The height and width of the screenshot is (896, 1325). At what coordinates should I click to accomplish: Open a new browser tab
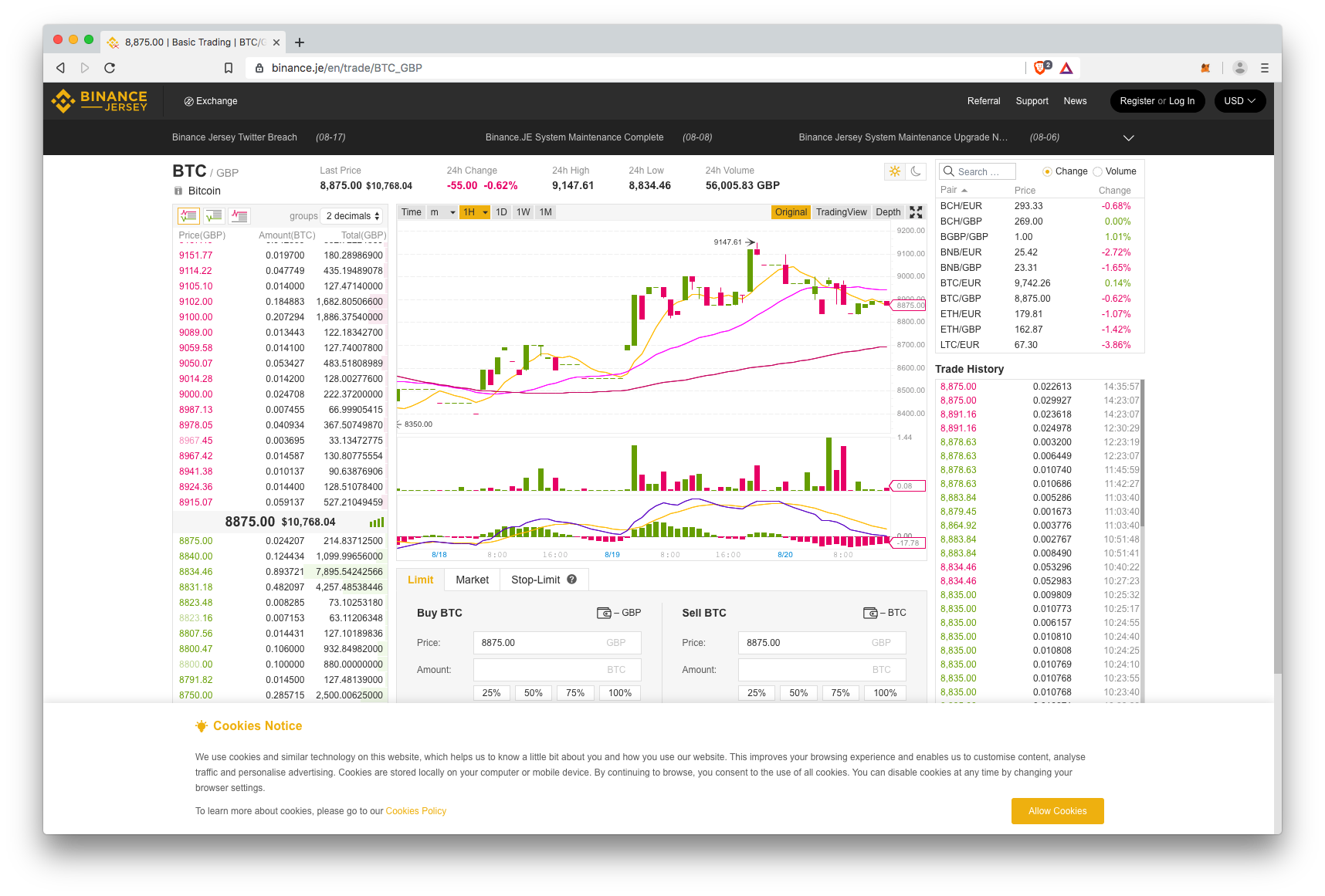[x=300, y=42]
